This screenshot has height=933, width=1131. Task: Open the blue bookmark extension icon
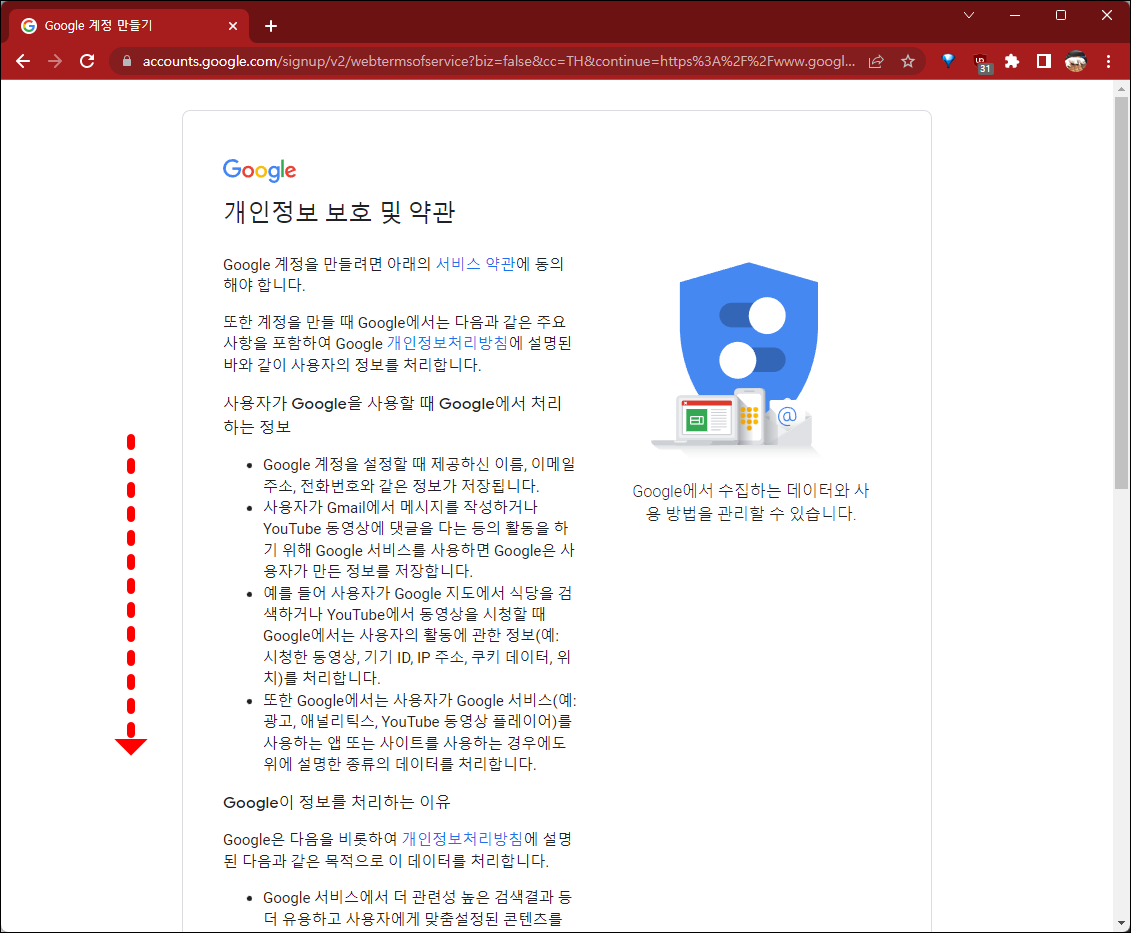(947, 61)
